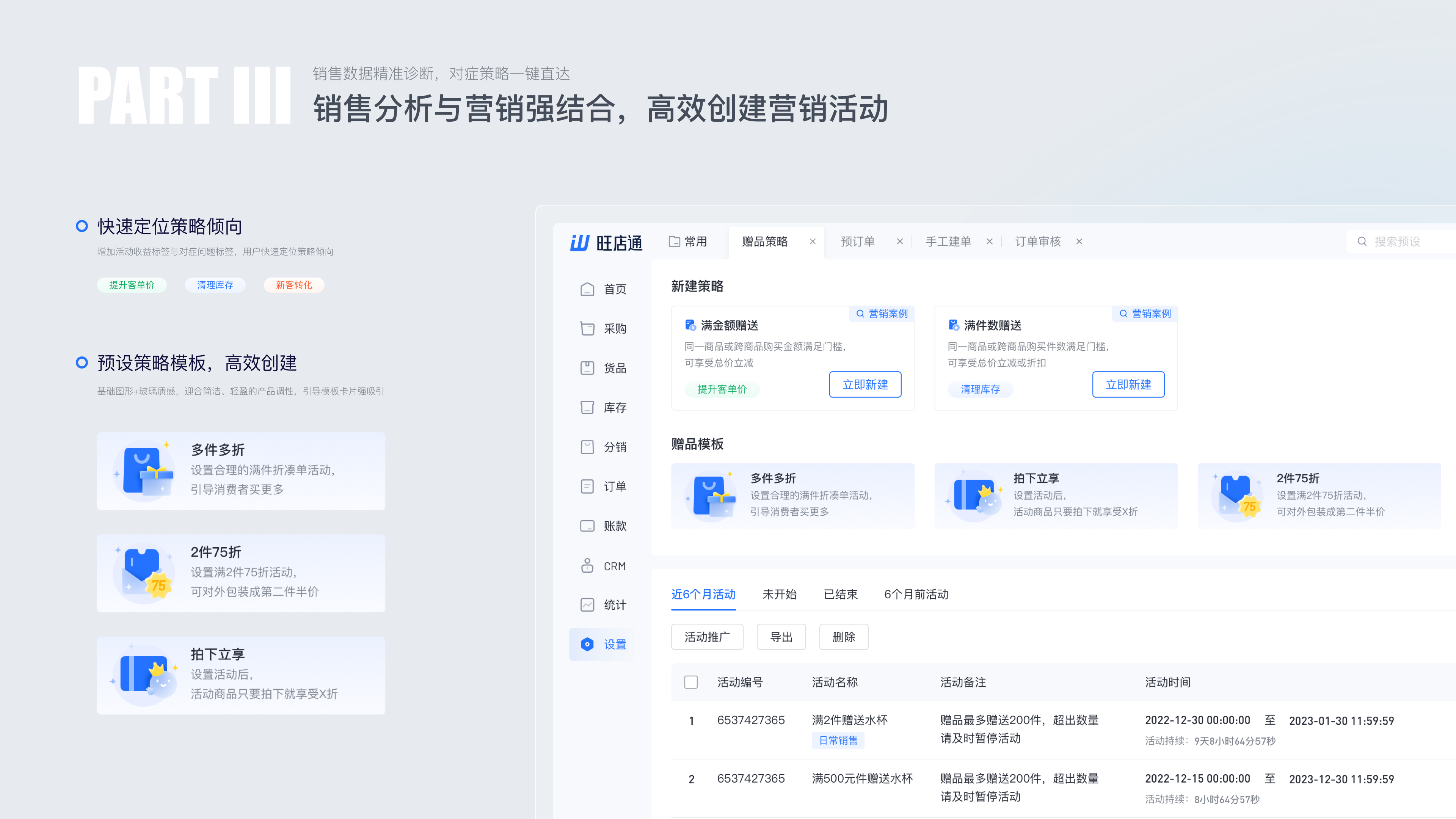This screenshot has height=819, width=1456.
Task: Click 立即新建 under 满金额赠送
Action: [865, 385]
